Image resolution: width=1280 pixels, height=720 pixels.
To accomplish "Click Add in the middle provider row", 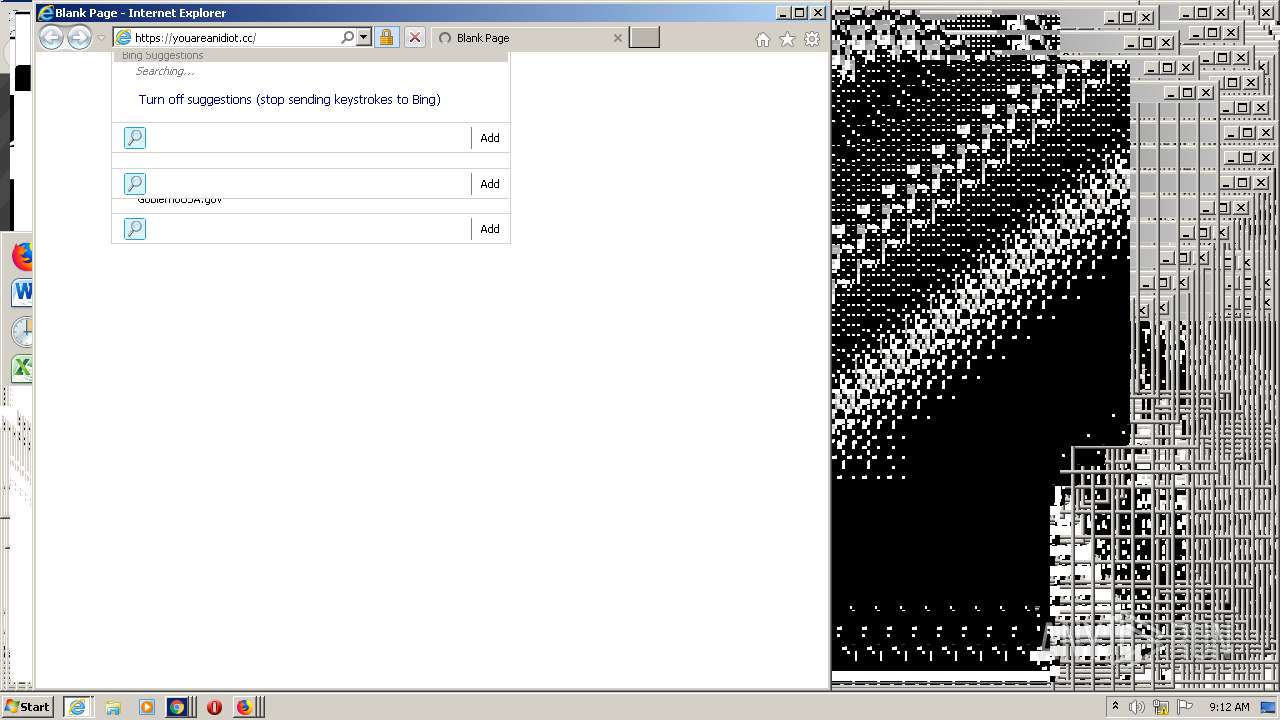I will (490, 184).
